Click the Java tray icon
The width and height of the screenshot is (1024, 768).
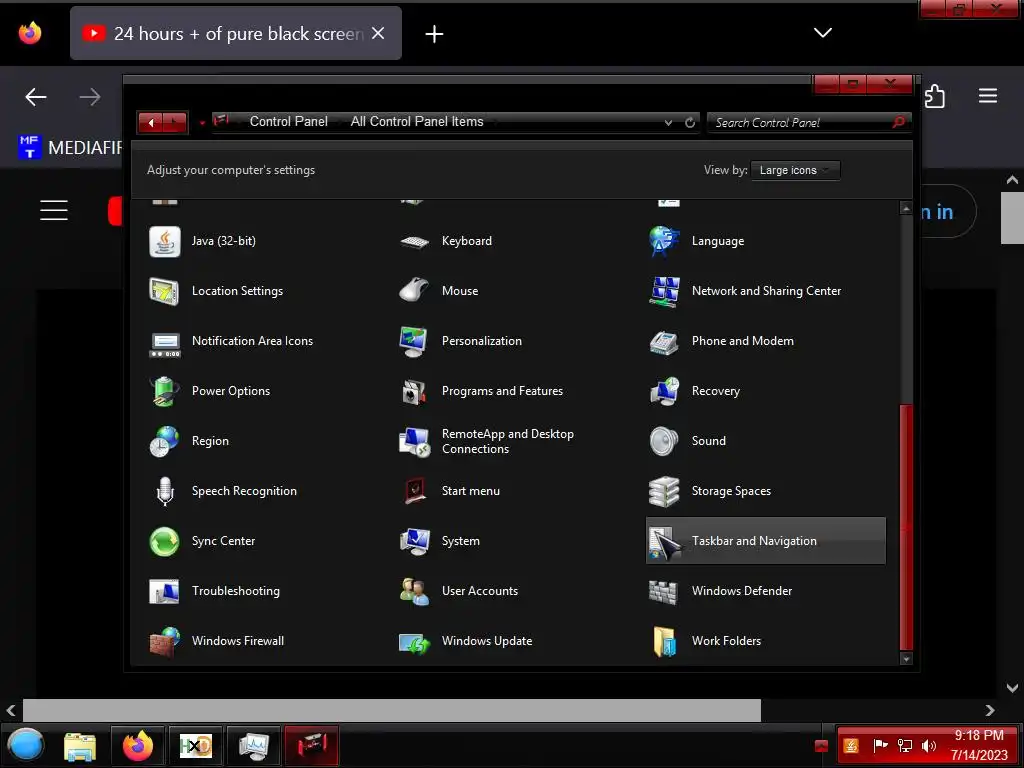(851, 746)
